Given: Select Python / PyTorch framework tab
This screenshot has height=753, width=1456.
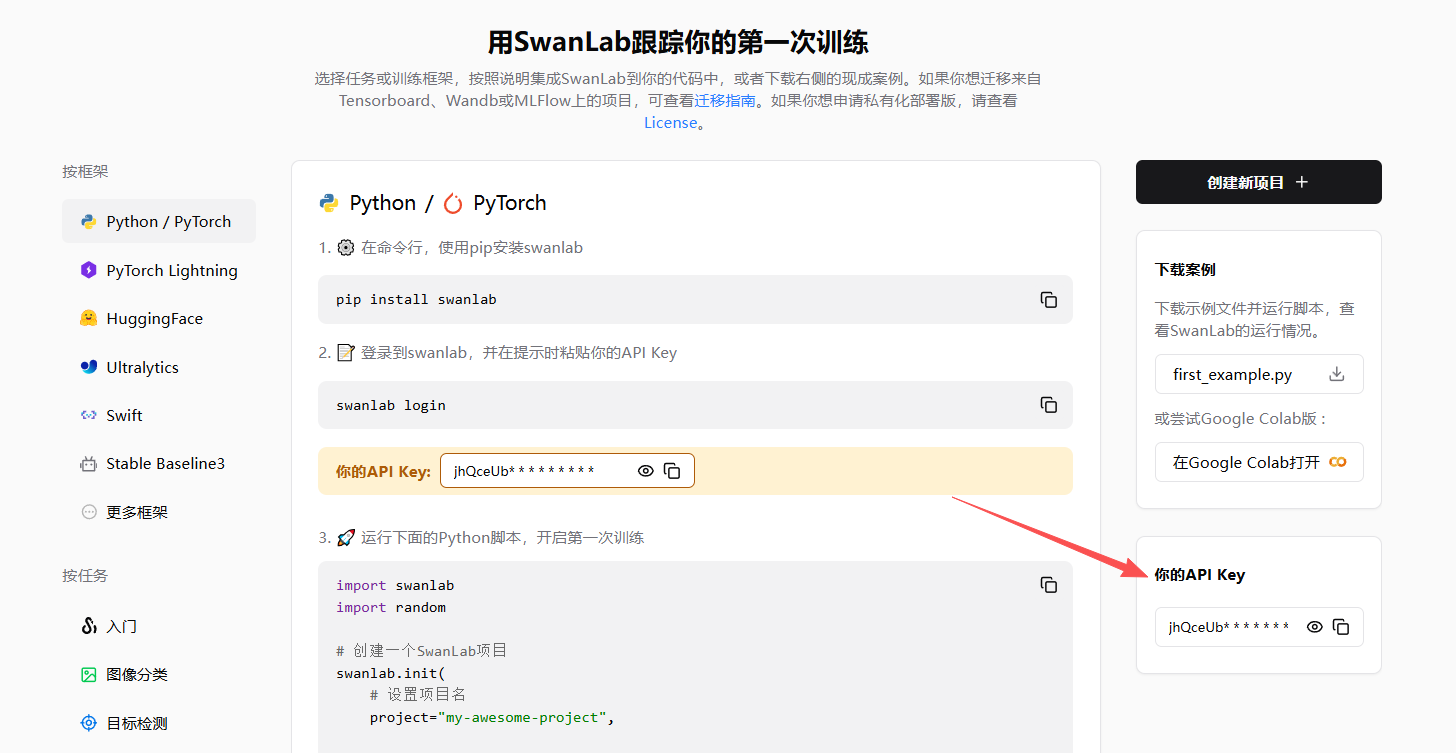Looking at the screenshot, I should pyautogui.click(x=159, y=221).
